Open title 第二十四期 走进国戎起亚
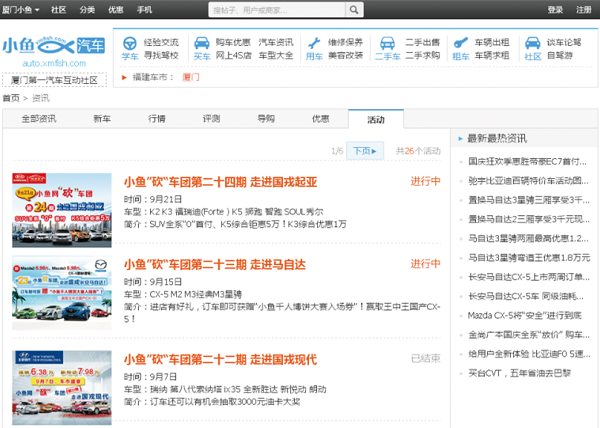 pos(220,182)
